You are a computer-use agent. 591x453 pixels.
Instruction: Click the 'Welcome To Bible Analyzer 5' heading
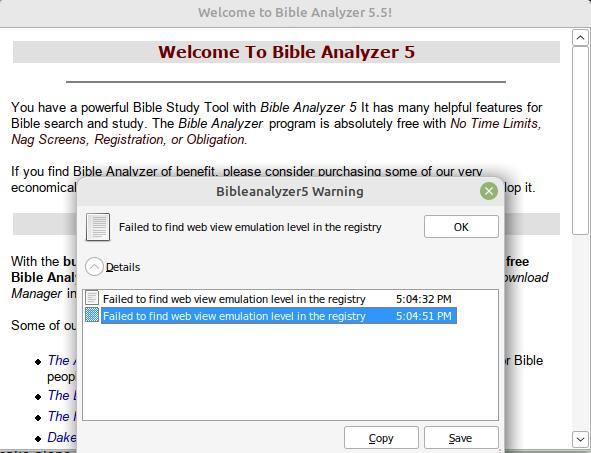tap(286, 52)
